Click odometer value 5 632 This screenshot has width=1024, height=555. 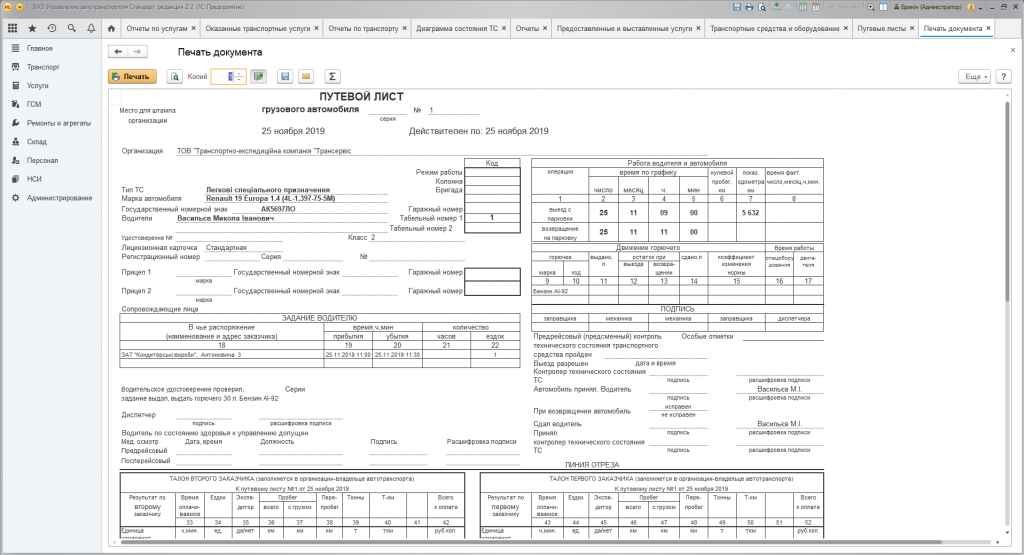pyautogui.click(x=750, y=213)
